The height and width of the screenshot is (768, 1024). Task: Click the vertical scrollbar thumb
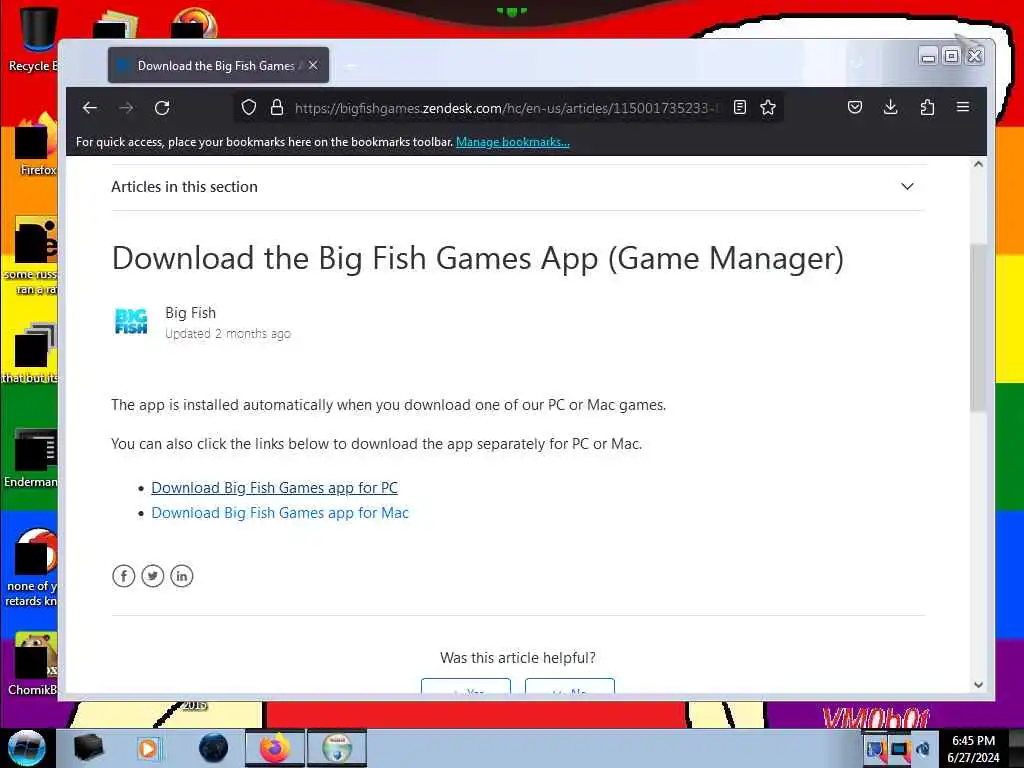(x=978, y=328)
